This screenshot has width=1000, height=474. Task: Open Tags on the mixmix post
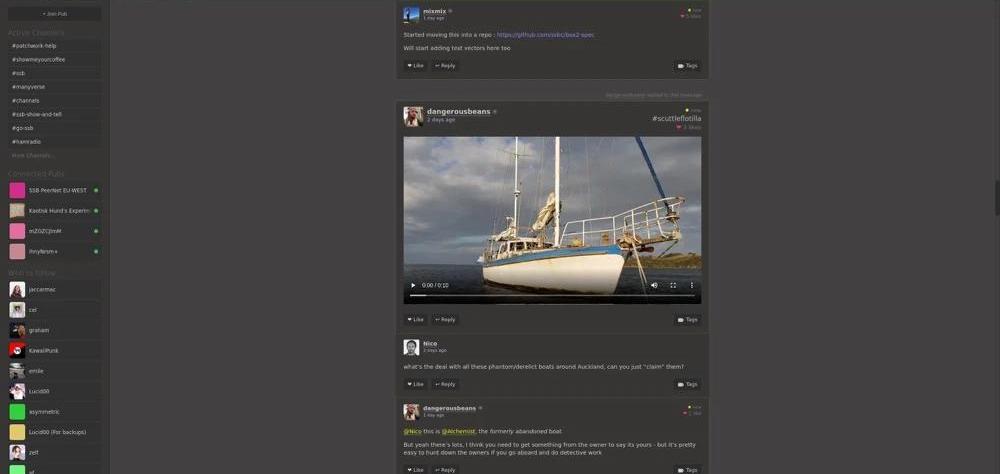click(x=687, y=66)
